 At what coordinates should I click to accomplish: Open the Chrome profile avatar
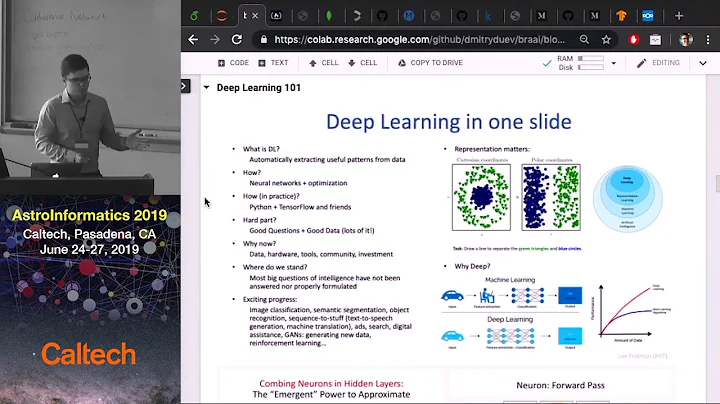686,39
